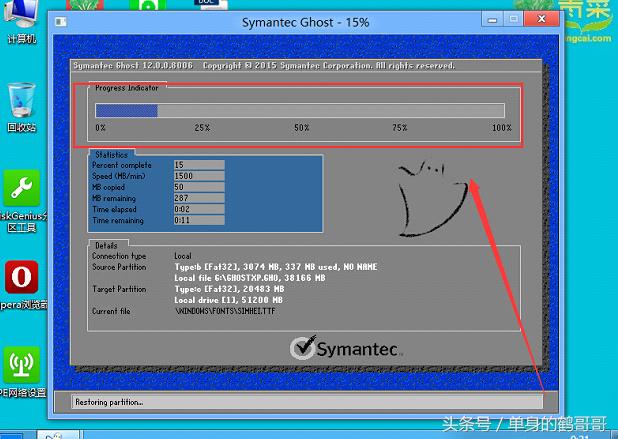Click the Local file G:\GHOSTXP.GHO line
Viewport: 618px width, 439px height.
(x=250, y=278)
